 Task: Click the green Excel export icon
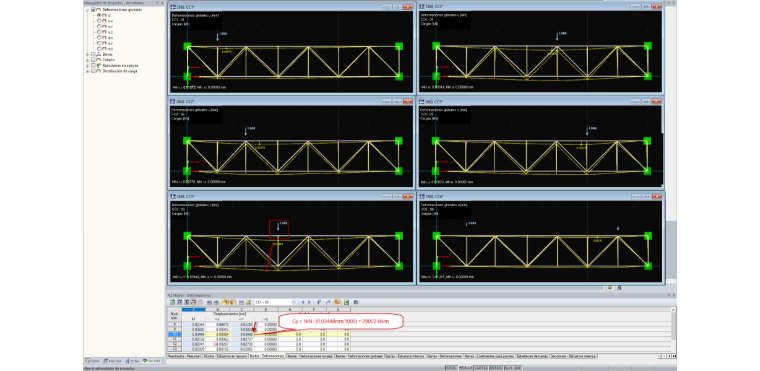point(346,302)
